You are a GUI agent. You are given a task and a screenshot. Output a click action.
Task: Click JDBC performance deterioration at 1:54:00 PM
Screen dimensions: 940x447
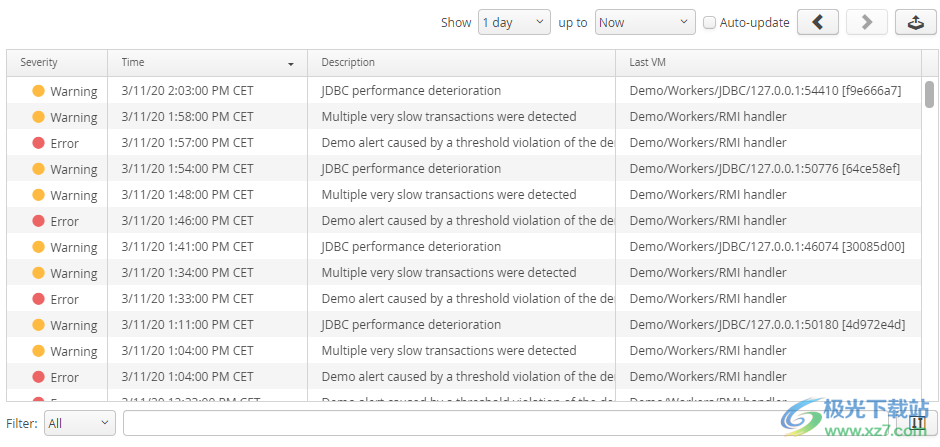[x=411, y=168]
